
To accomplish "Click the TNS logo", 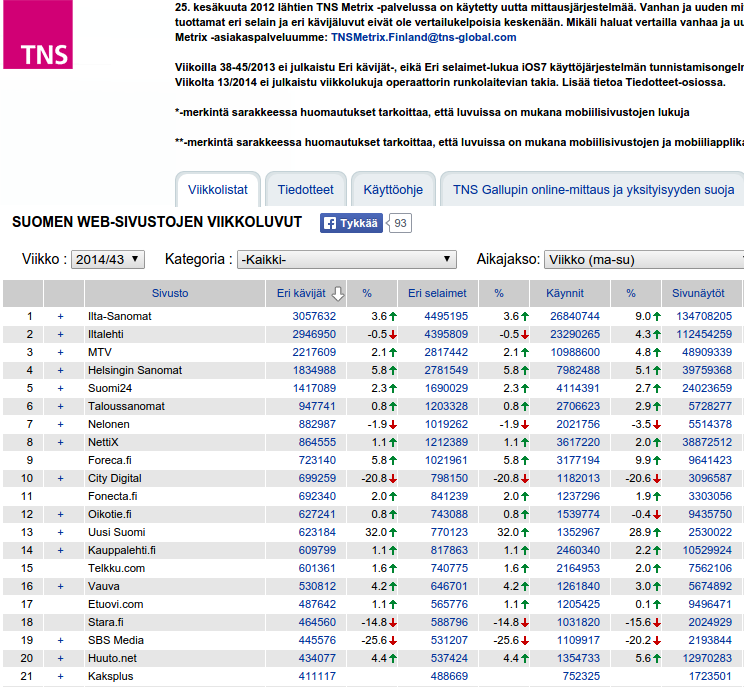I will pos(38,34).
